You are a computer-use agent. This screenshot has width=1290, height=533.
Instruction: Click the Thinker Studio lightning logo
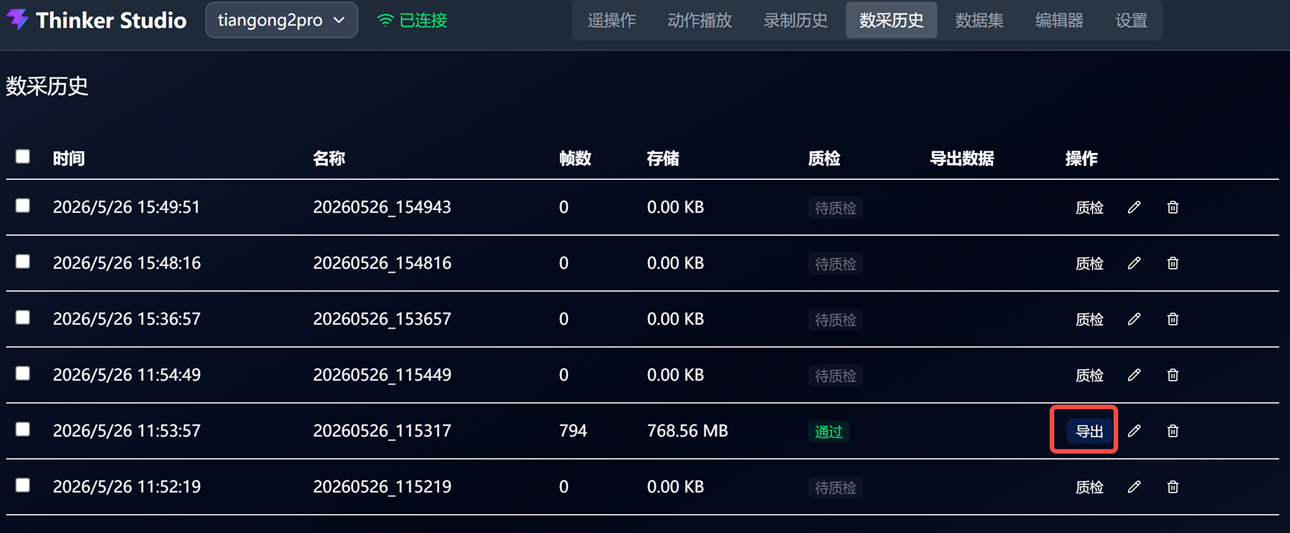point(17,20)
